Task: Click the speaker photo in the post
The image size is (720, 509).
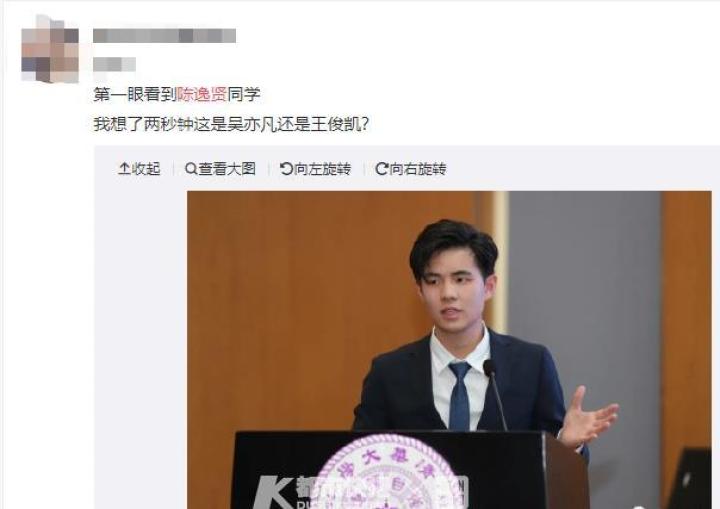Action: tap(449, 350)
